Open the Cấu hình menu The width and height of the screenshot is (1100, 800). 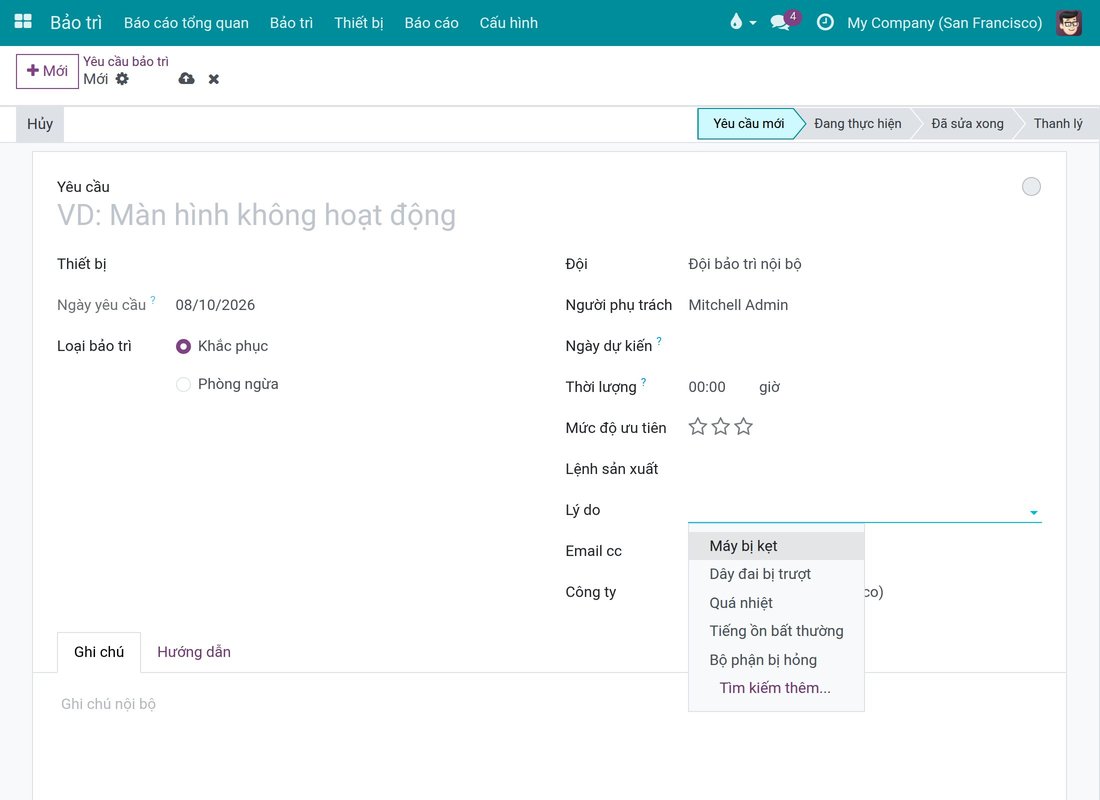click(509, 22)
